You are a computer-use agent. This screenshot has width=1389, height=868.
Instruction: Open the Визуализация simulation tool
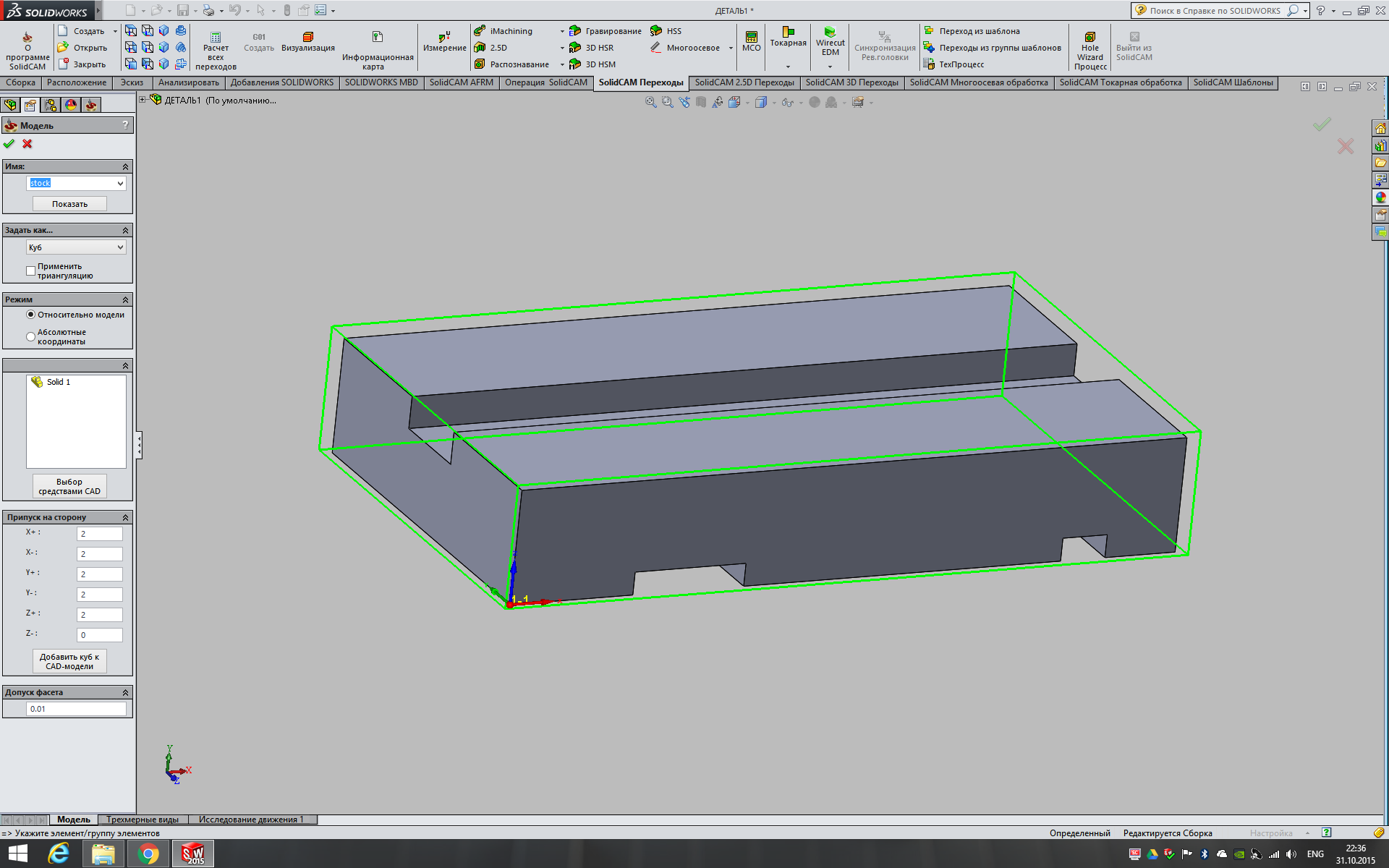click(308, 38)
